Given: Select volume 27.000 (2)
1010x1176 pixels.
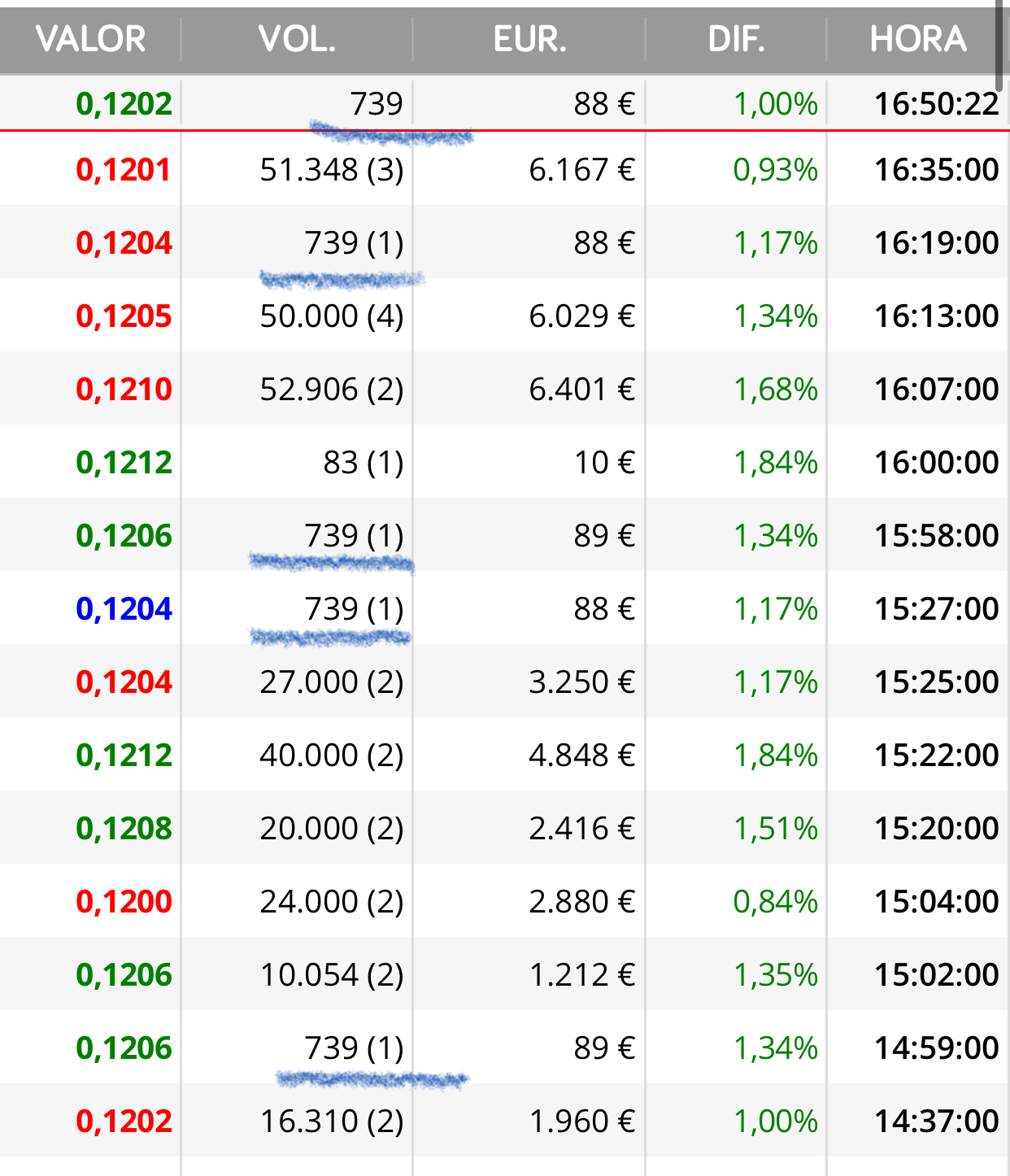Looking at the screenshot, I should [x=332, y=682].
